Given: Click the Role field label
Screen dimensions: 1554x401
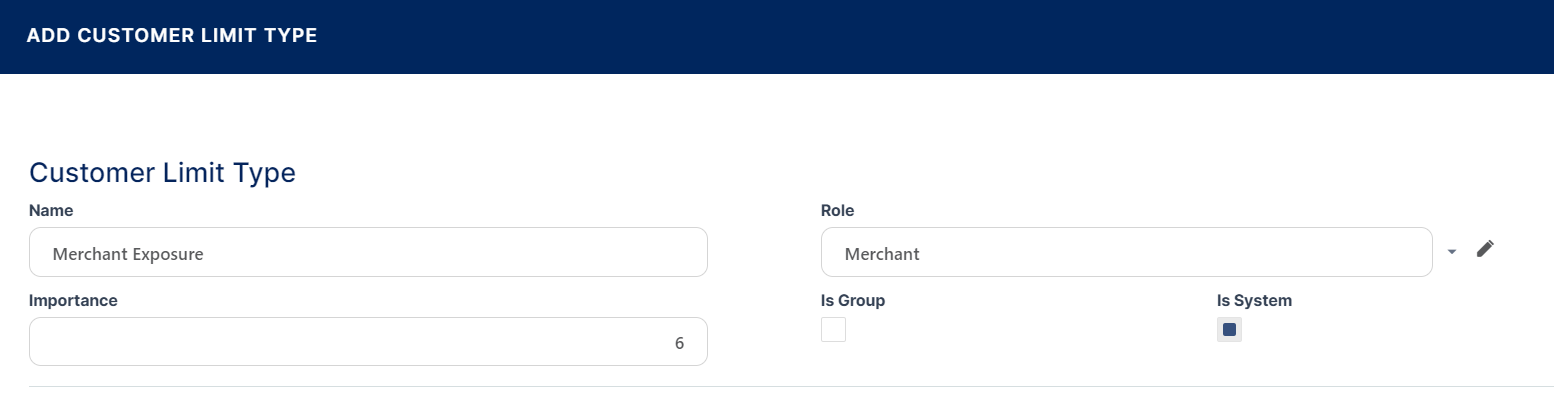Looking at the screenshot, I should (x=837, y=210).
